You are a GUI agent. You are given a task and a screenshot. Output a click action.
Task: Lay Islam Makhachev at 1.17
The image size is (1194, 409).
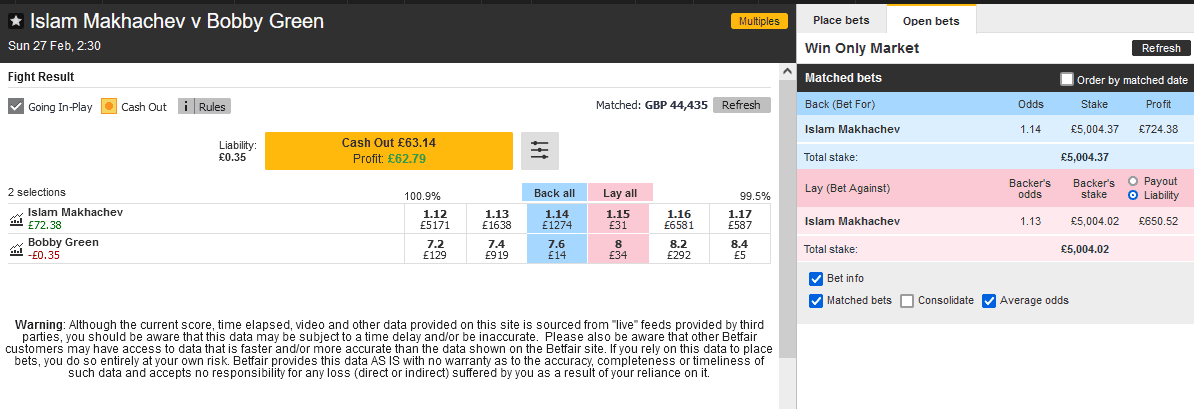pyautogui.click(x=739, y=219)
